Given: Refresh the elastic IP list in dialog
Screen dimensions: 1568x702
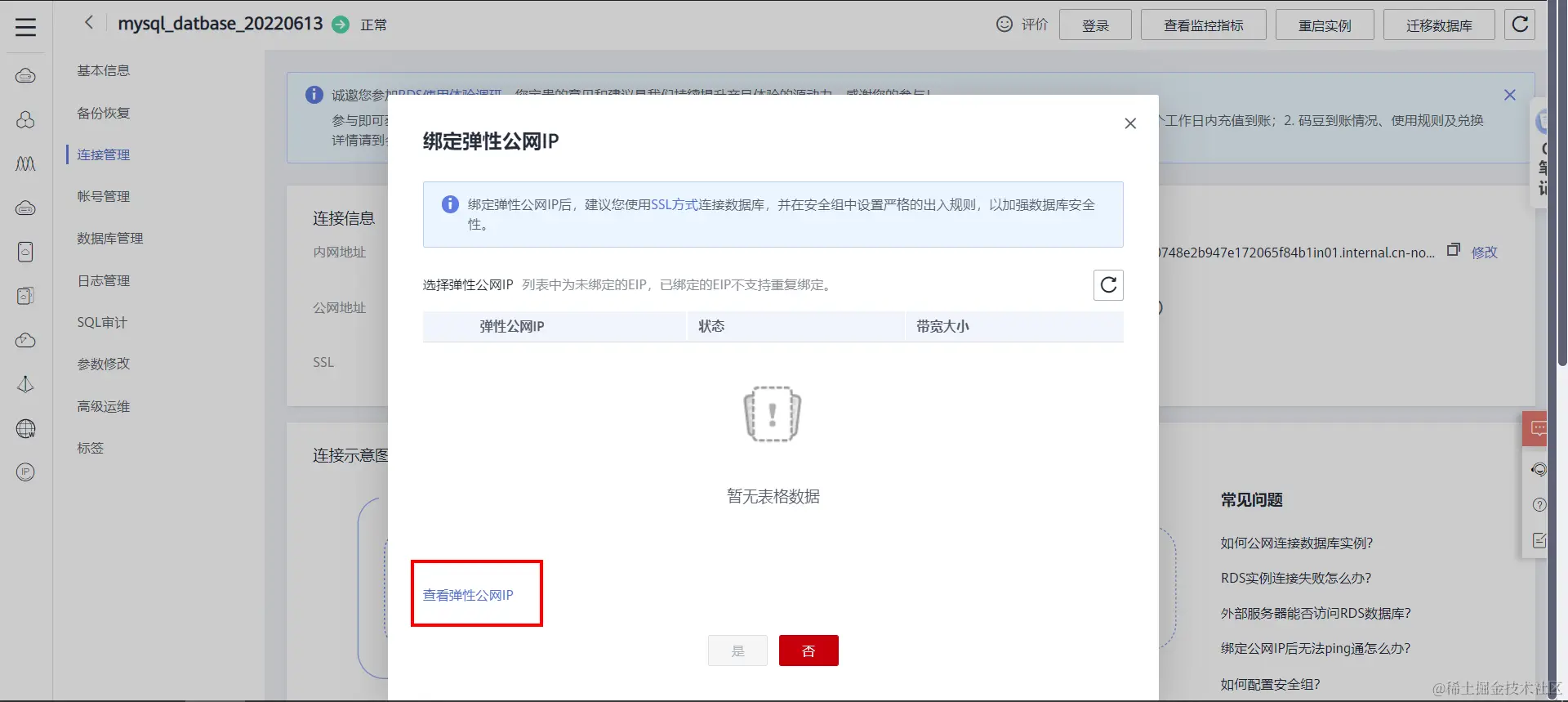Looking at the screenshot, I should click(1108, 285).
